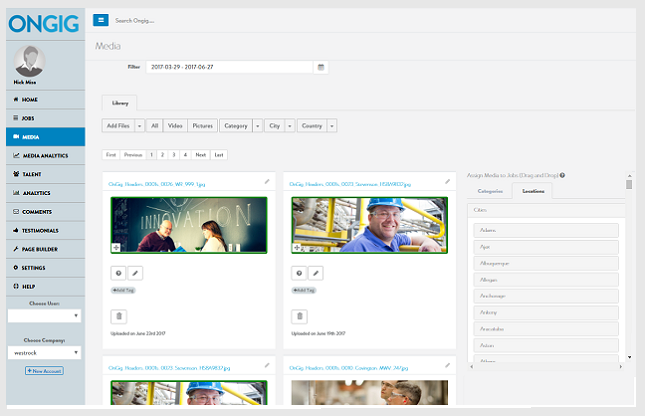Open Settings in the sidebar
Image resolution: width=645 pixels, height=416 pixels.
tap(45, 268)
